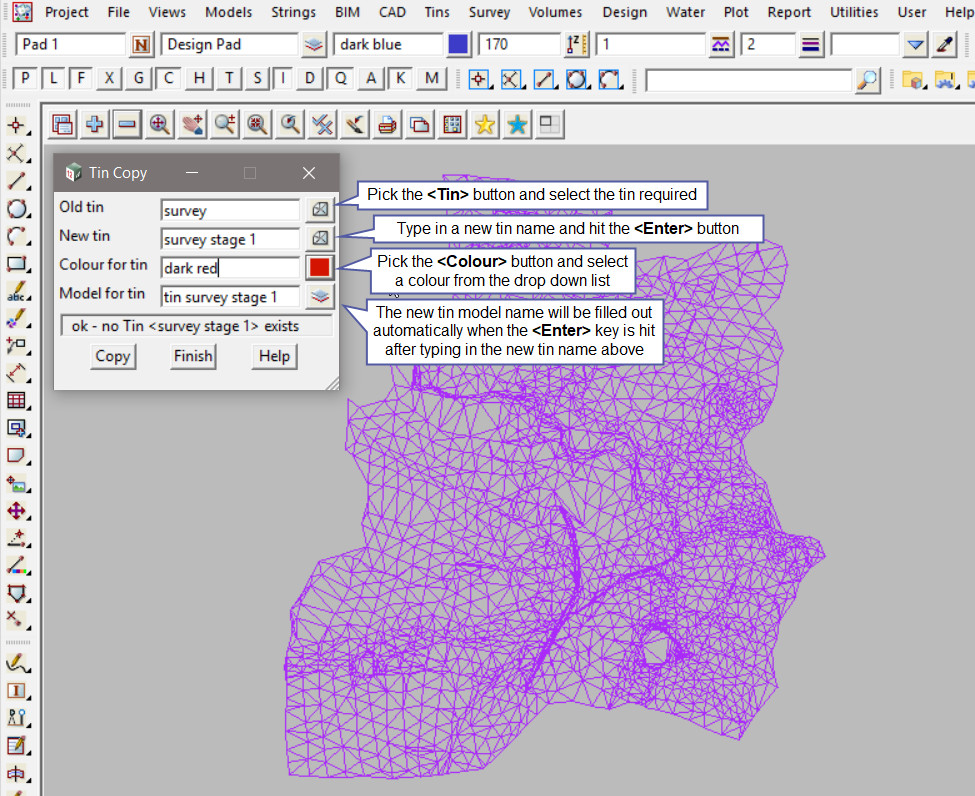
Task: Click the red colour swatch for tin
Action: coord(319,267)
